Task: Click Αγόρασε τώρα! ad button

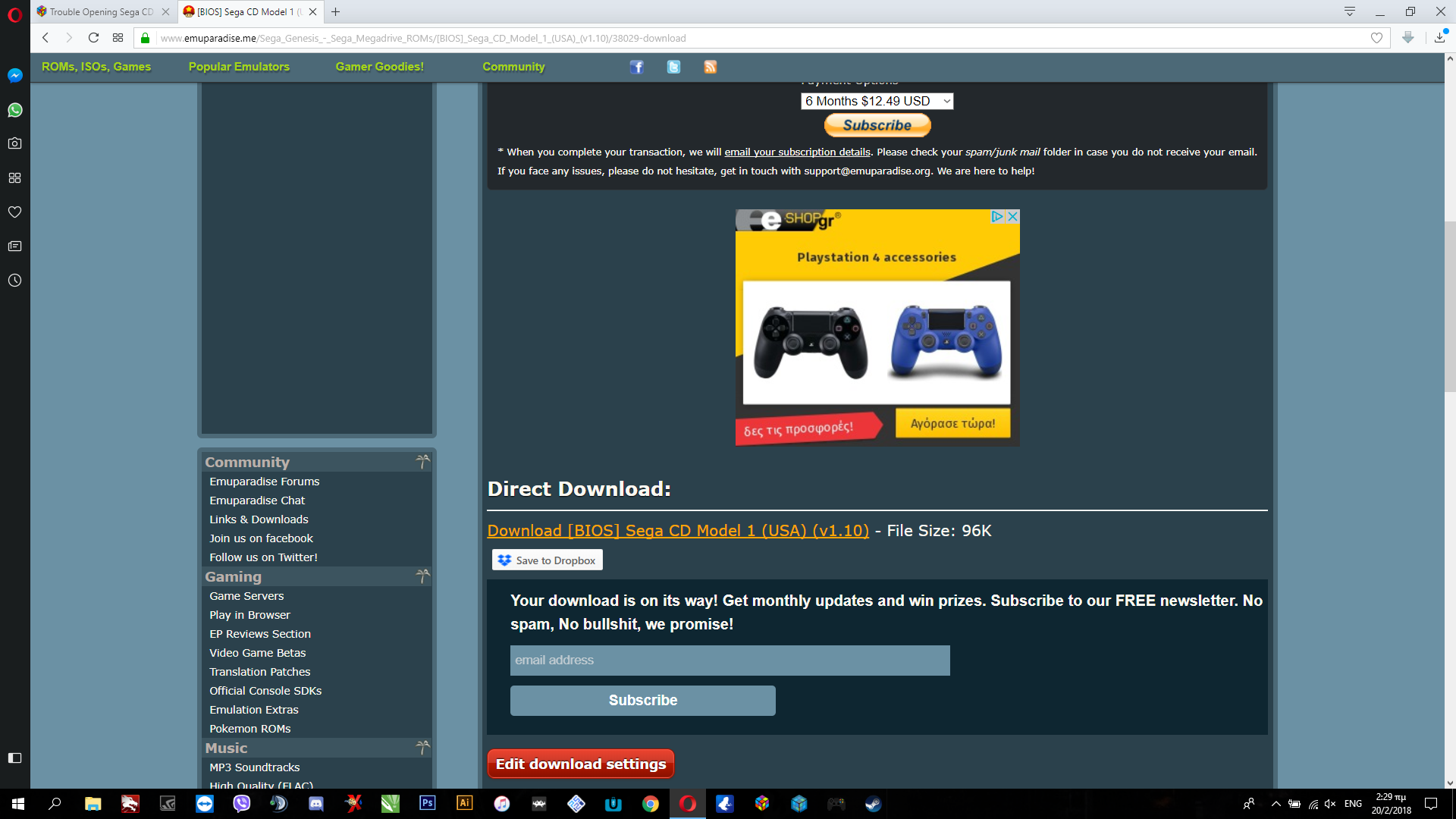Action: [952, 423]
